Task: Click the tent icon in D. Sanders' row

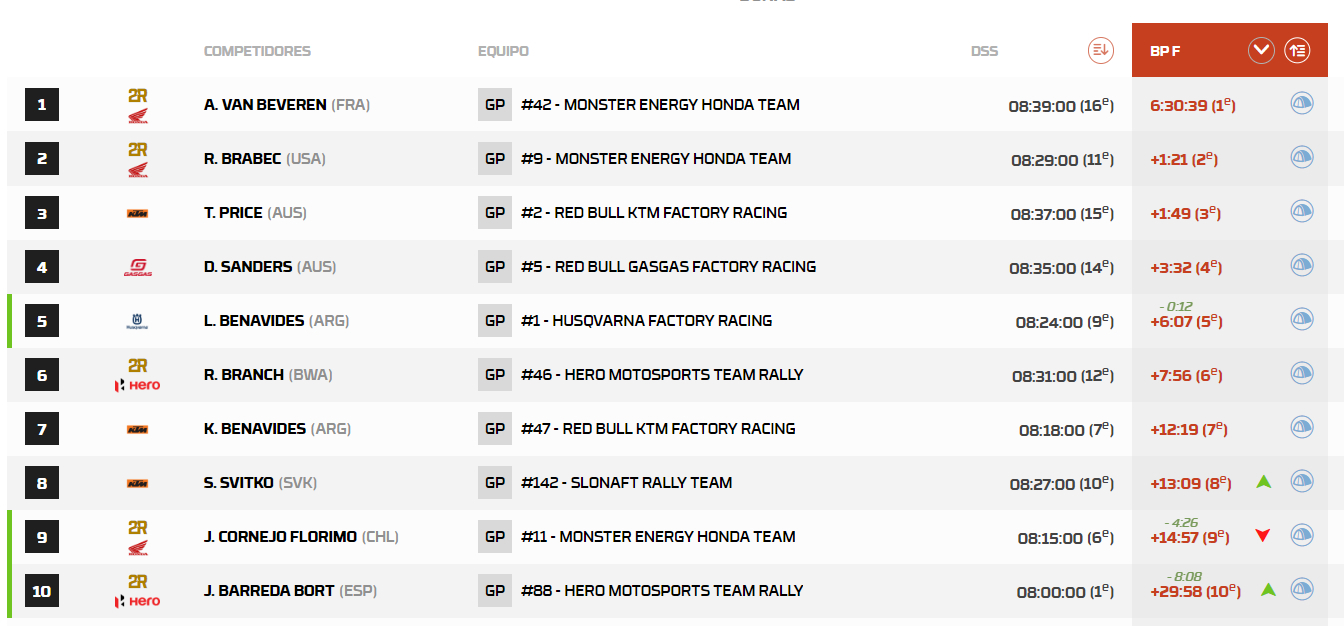Action: (x=1301, y=265)
